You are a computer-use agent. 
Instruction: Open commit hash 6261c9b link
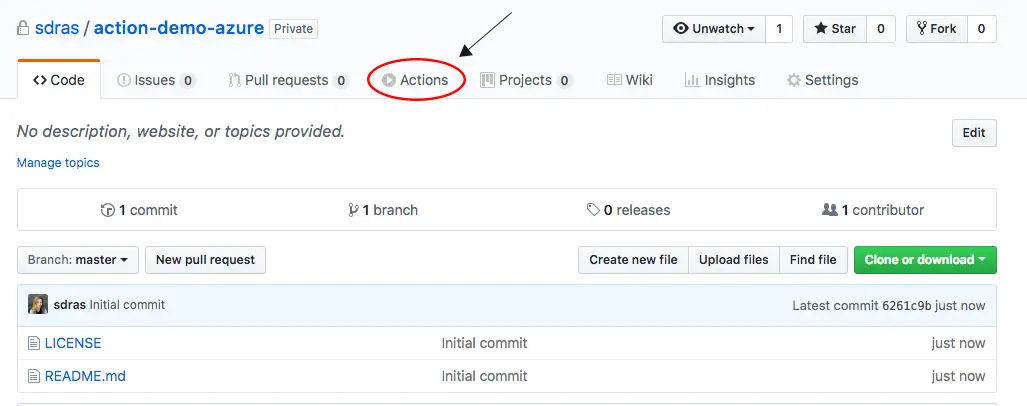907,306
